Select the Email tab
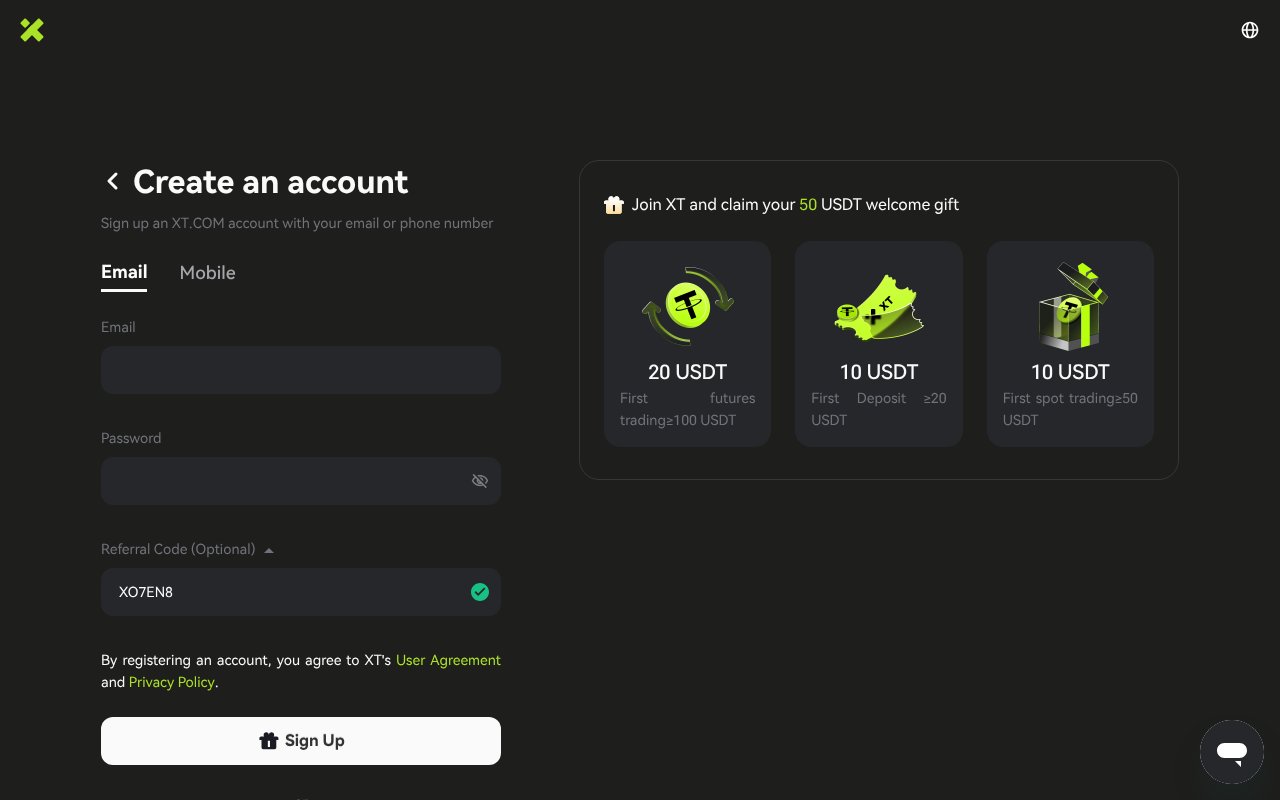Viewport: 1280px width, 800px height. pos(124,272)
